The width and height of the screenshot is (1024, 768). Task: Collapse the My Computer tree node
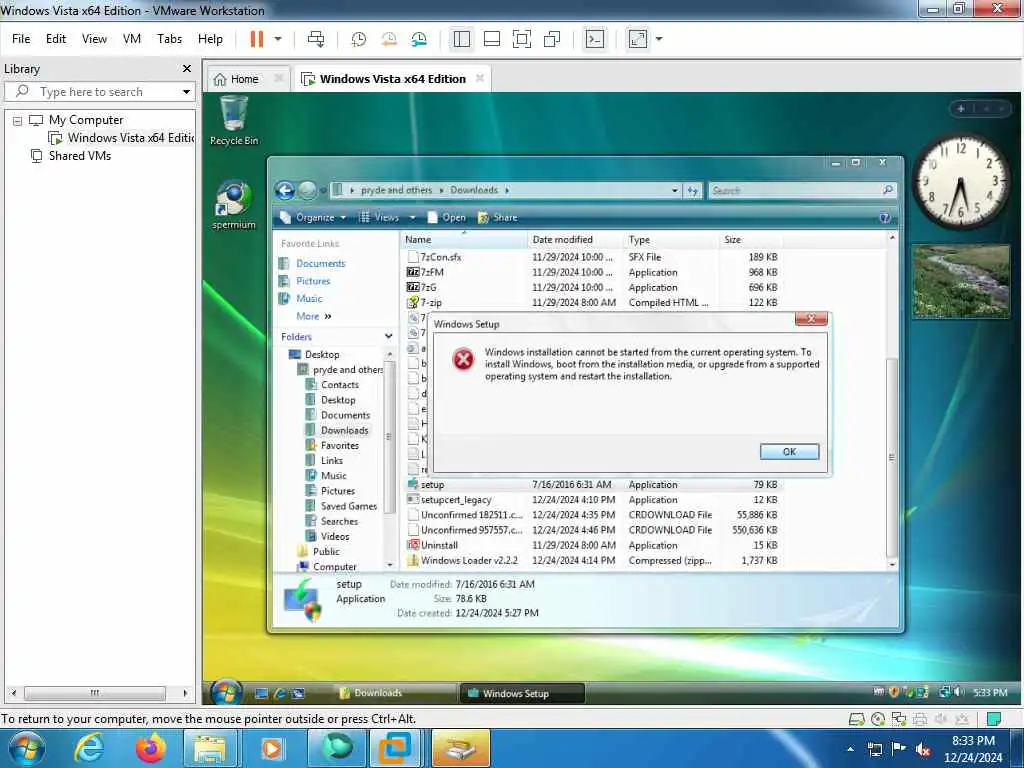[x=18, y=121]
